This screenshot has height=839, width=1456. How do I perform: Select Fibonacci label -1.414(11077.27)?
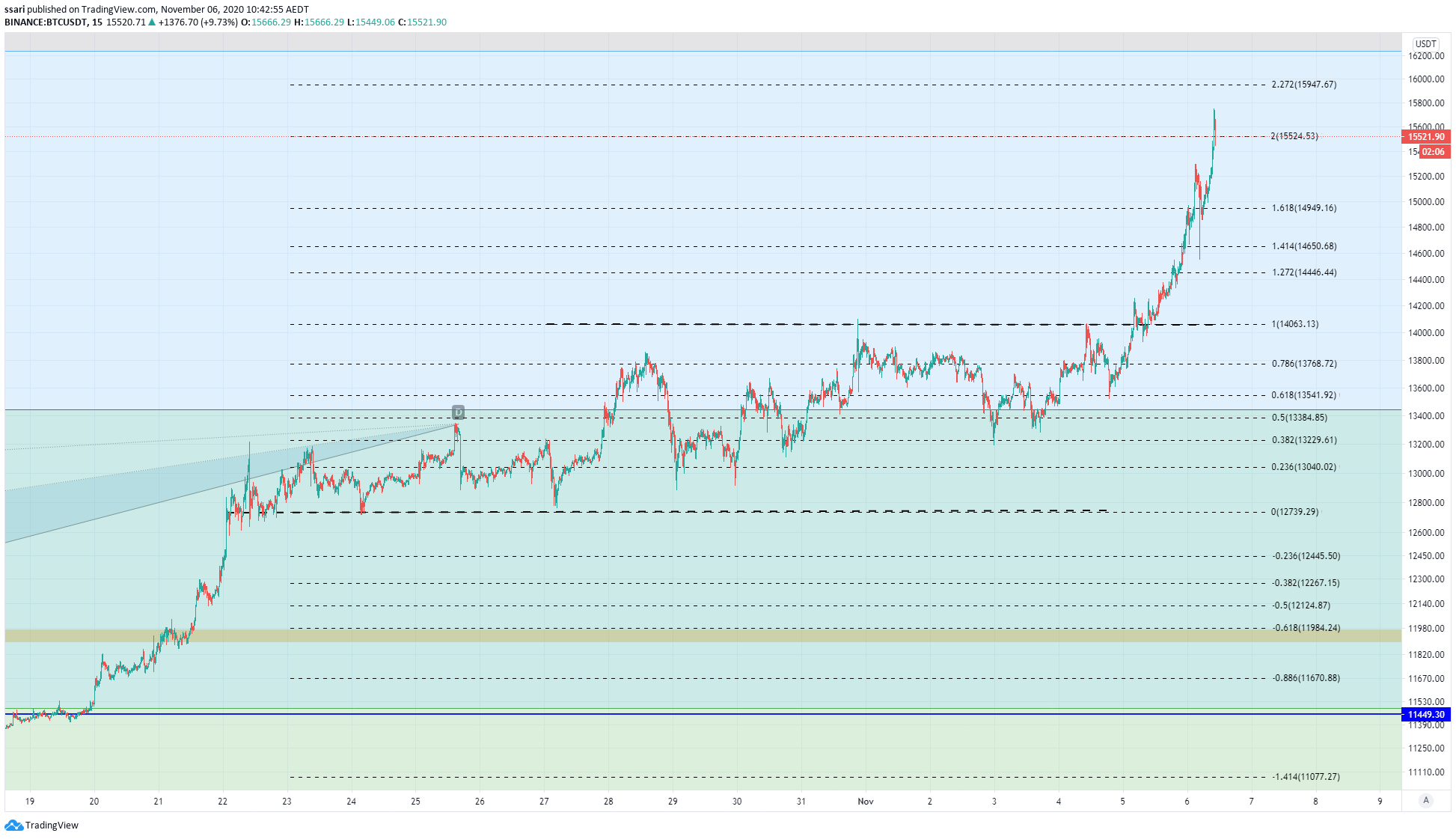(1306, 777)
